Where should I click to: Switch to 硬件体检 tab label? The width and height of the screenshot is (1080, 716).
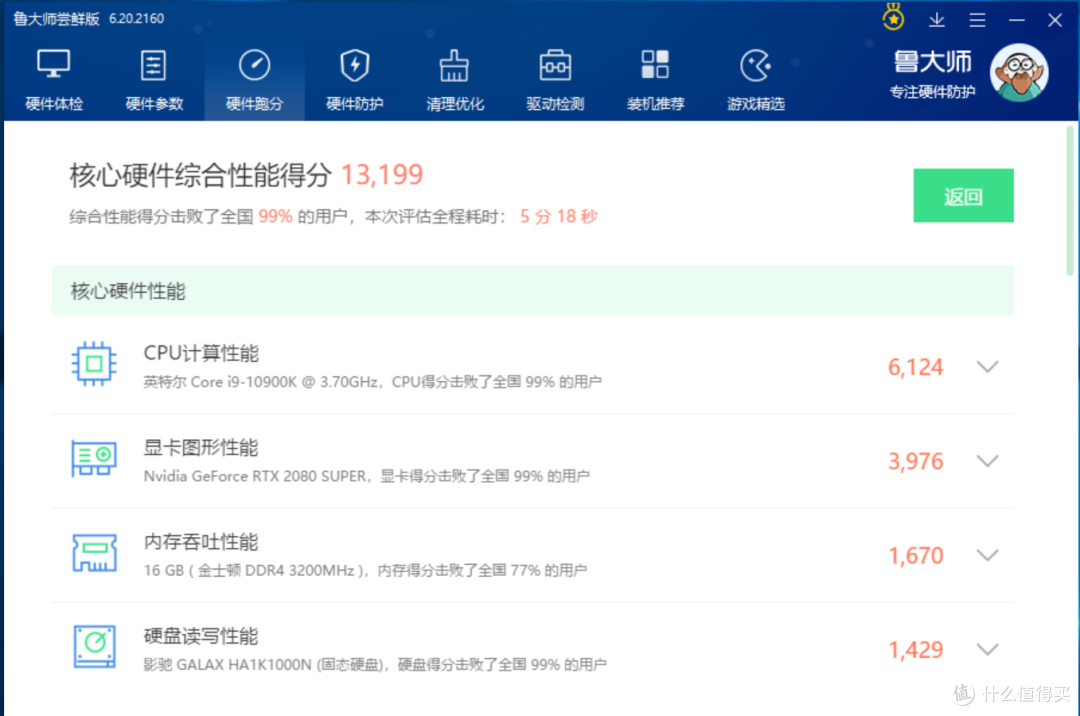point(54,104)
